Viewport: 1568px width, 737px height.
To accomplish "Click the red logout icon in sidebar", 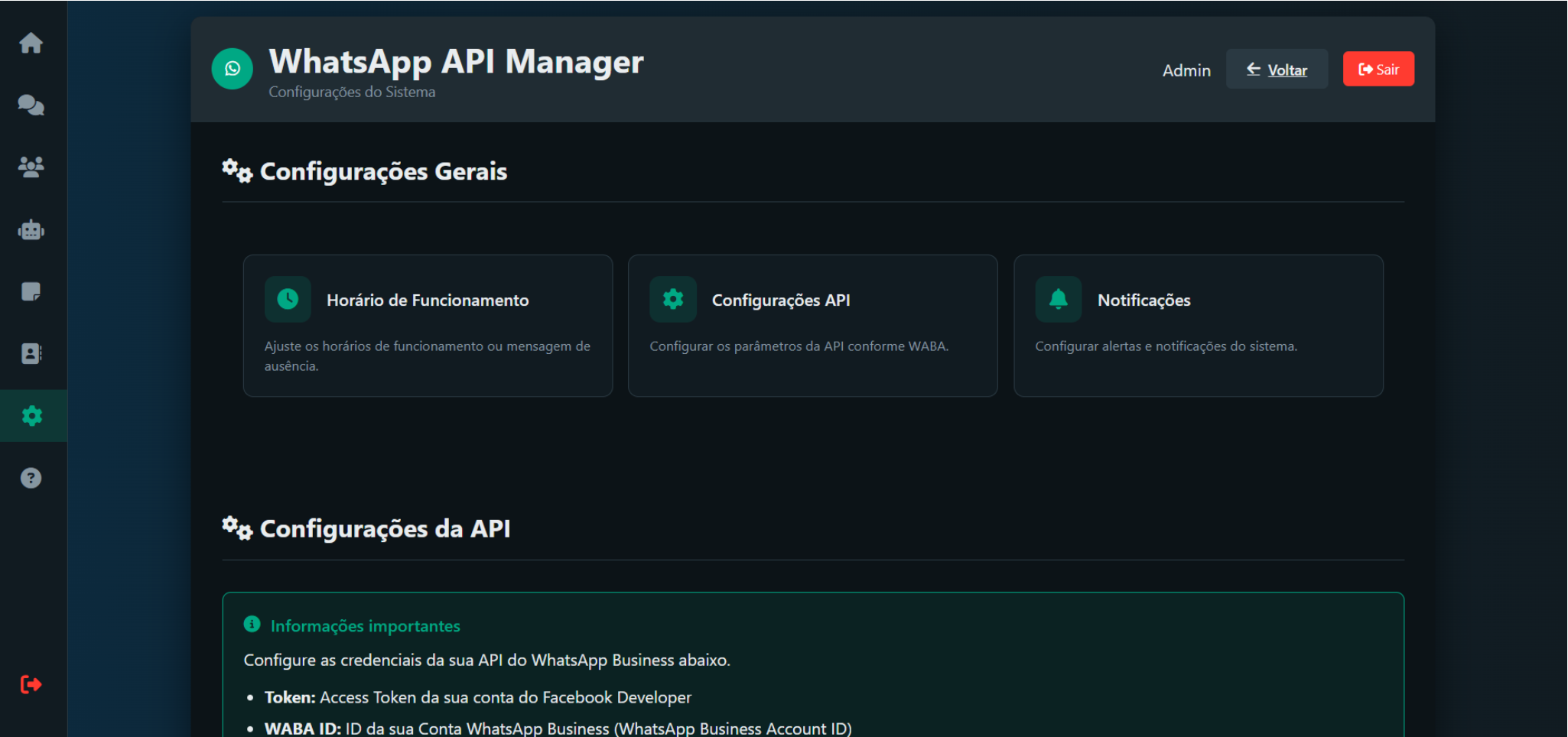I will pos(31,684).
